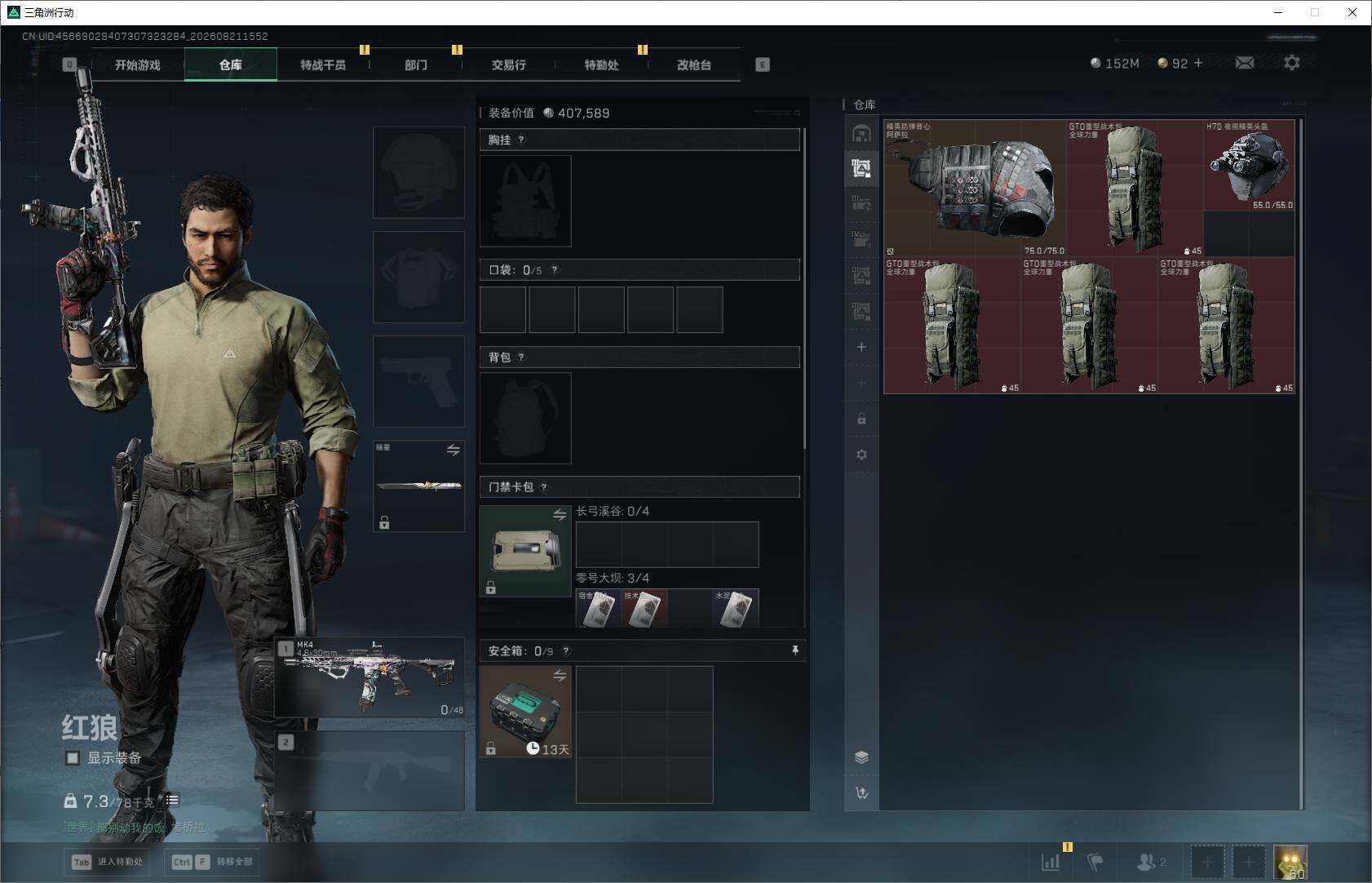Click the E next-tab key icon
1372x883 pixels.
click(x=763, y=64)
